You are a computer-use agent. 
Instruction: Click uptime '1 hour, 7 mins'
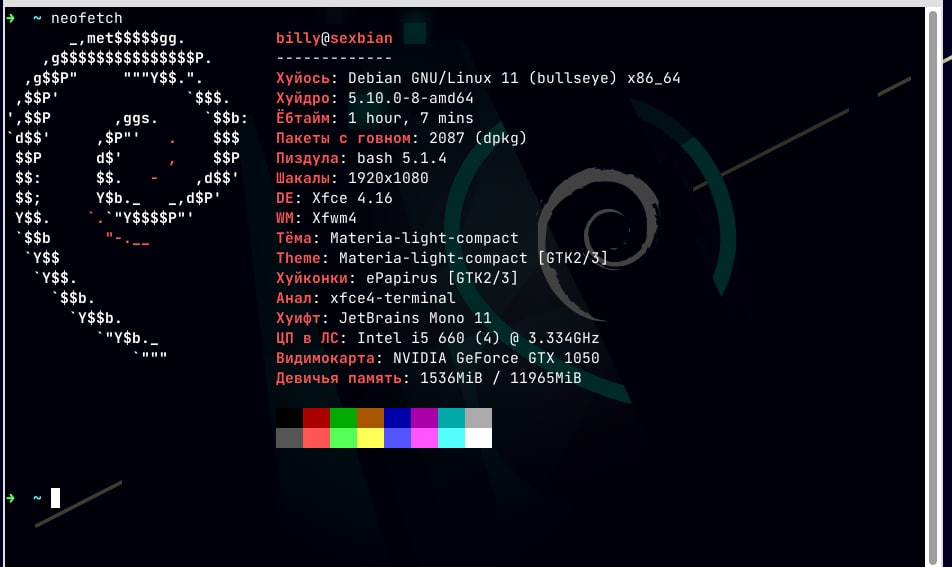pyautogui.click(x=410, y=118)
